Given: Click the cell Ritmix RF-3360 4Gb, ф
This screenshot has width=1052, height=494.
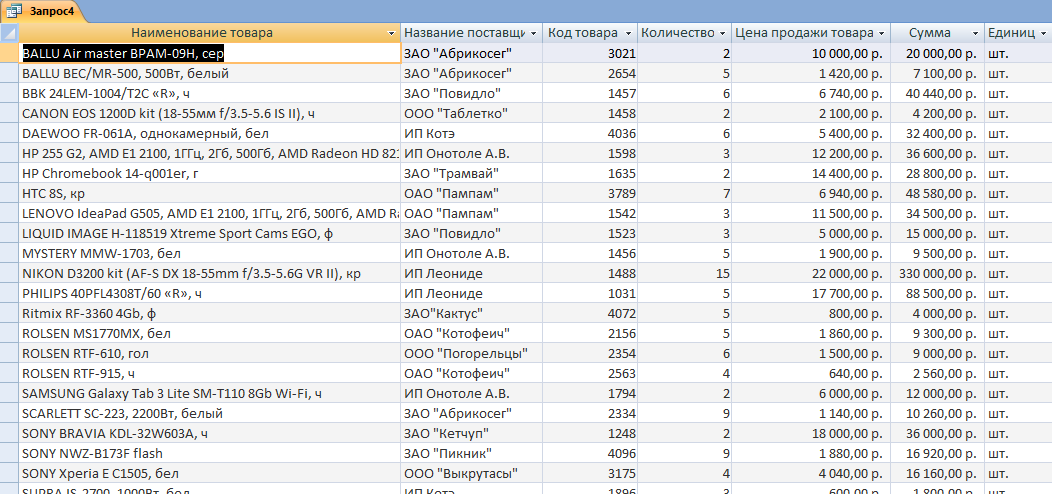Looking at the screenshot, I should tap(210, 313).
